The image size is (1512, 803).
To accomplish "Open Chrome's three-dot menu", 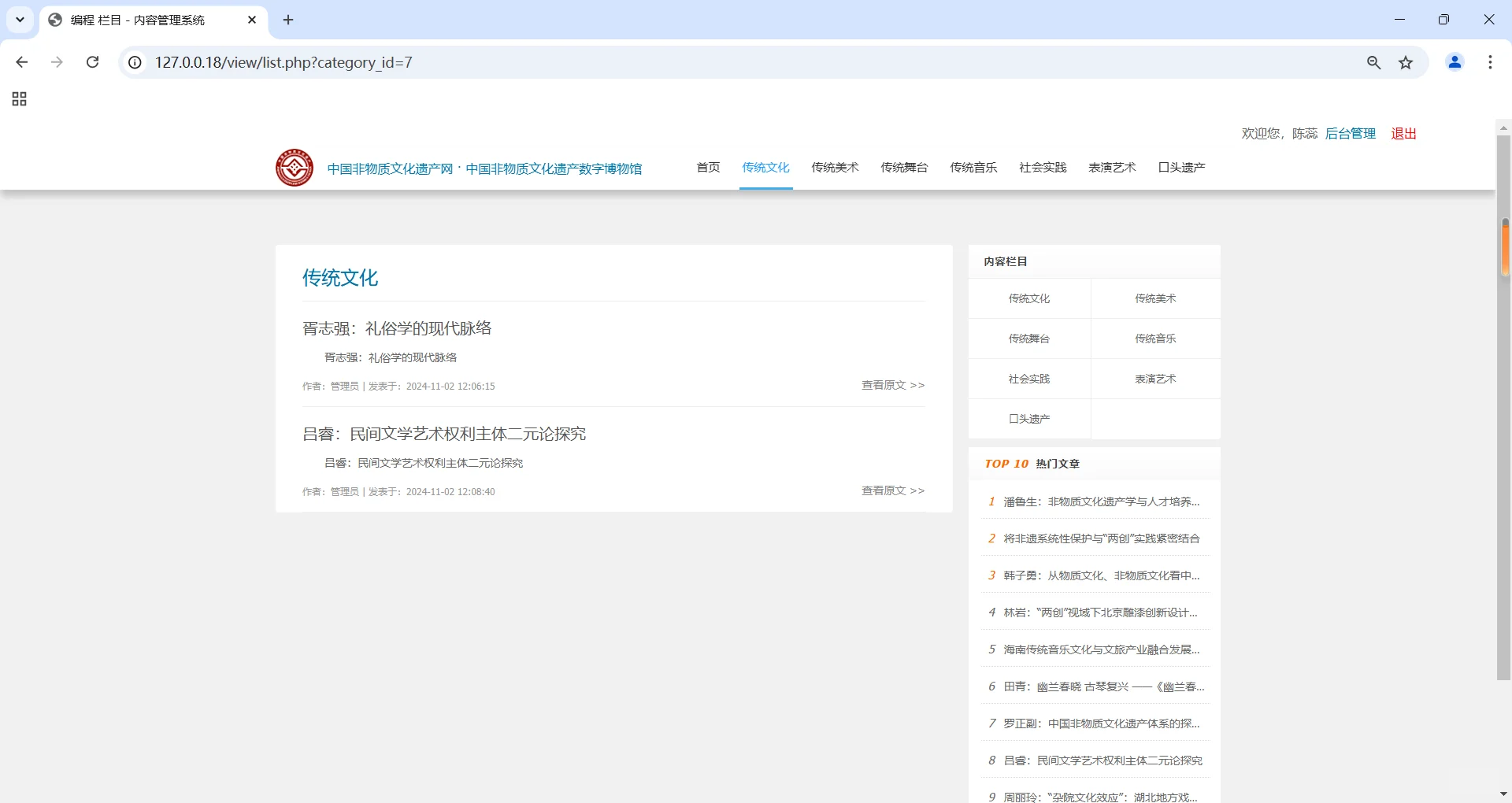I will click(x=1490, y=62).
